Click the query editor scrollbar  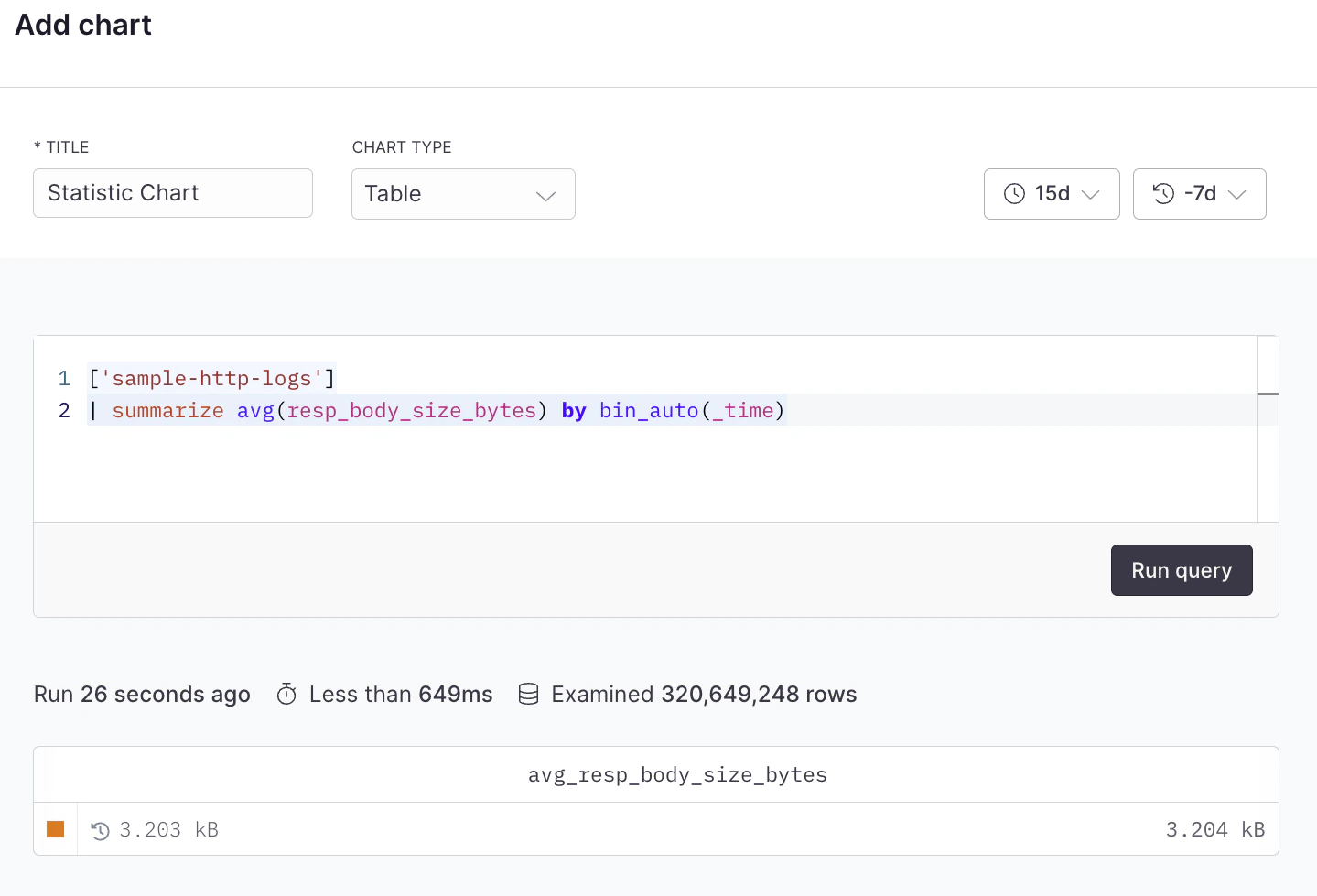pos(1269,394)
